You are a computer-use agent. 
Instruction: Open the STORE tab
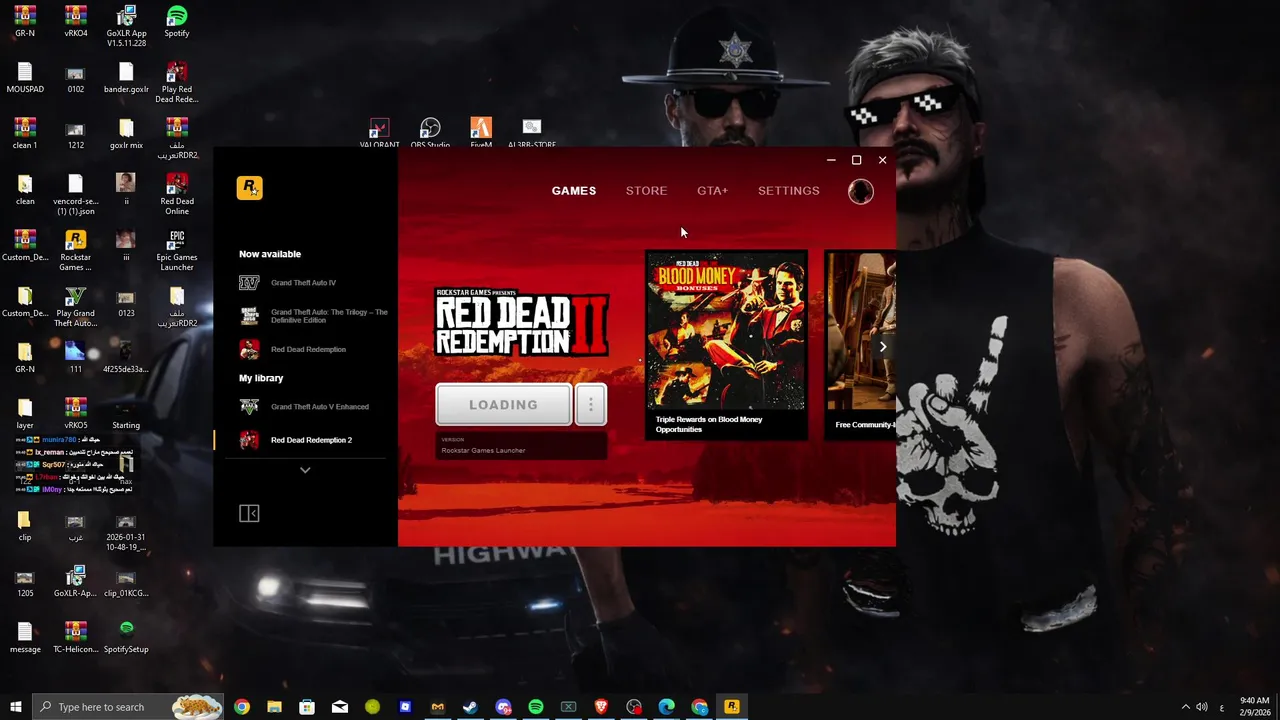coord(646,191)
